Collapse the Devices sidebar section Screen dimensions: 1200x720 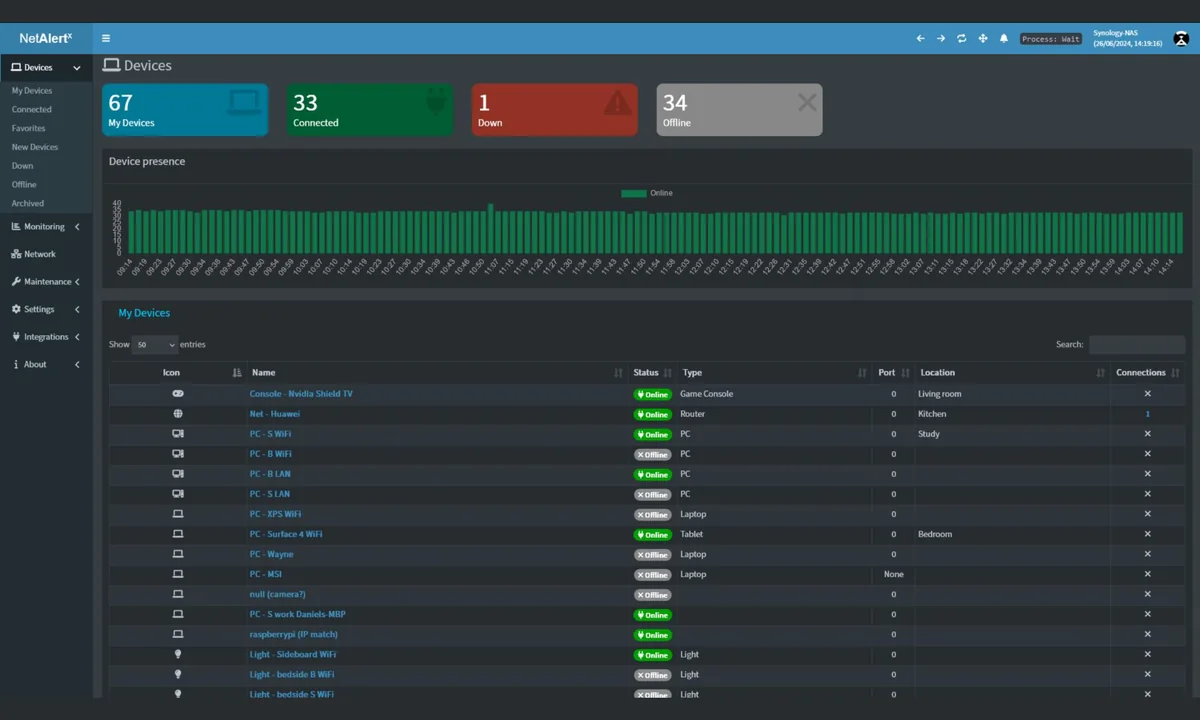[46, 68]
